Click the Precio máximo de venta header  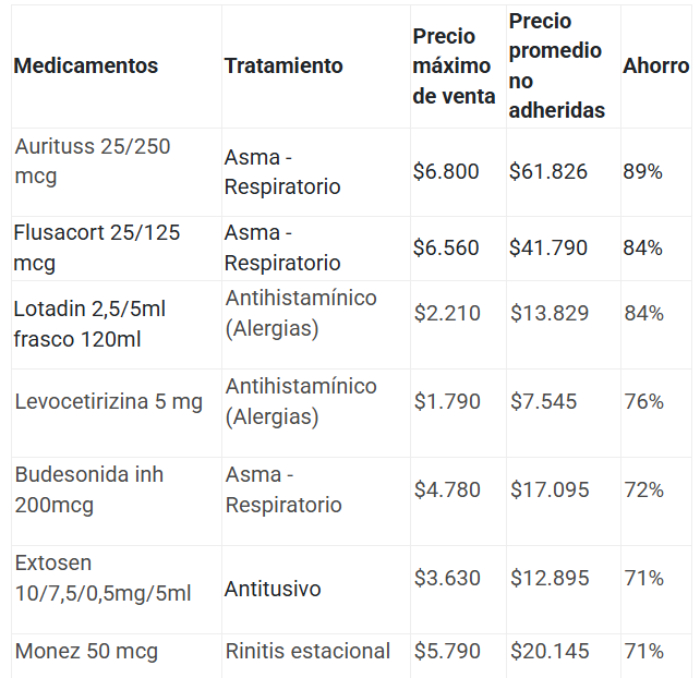[454, 66]
